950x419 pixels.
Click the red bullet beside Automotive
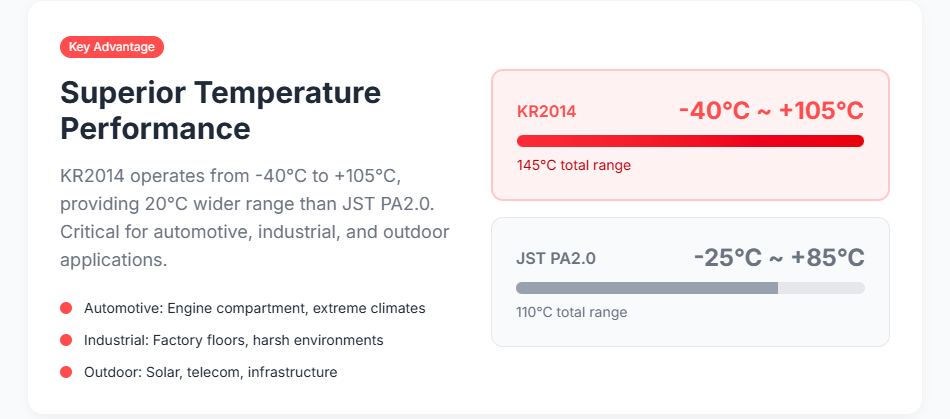66,308
